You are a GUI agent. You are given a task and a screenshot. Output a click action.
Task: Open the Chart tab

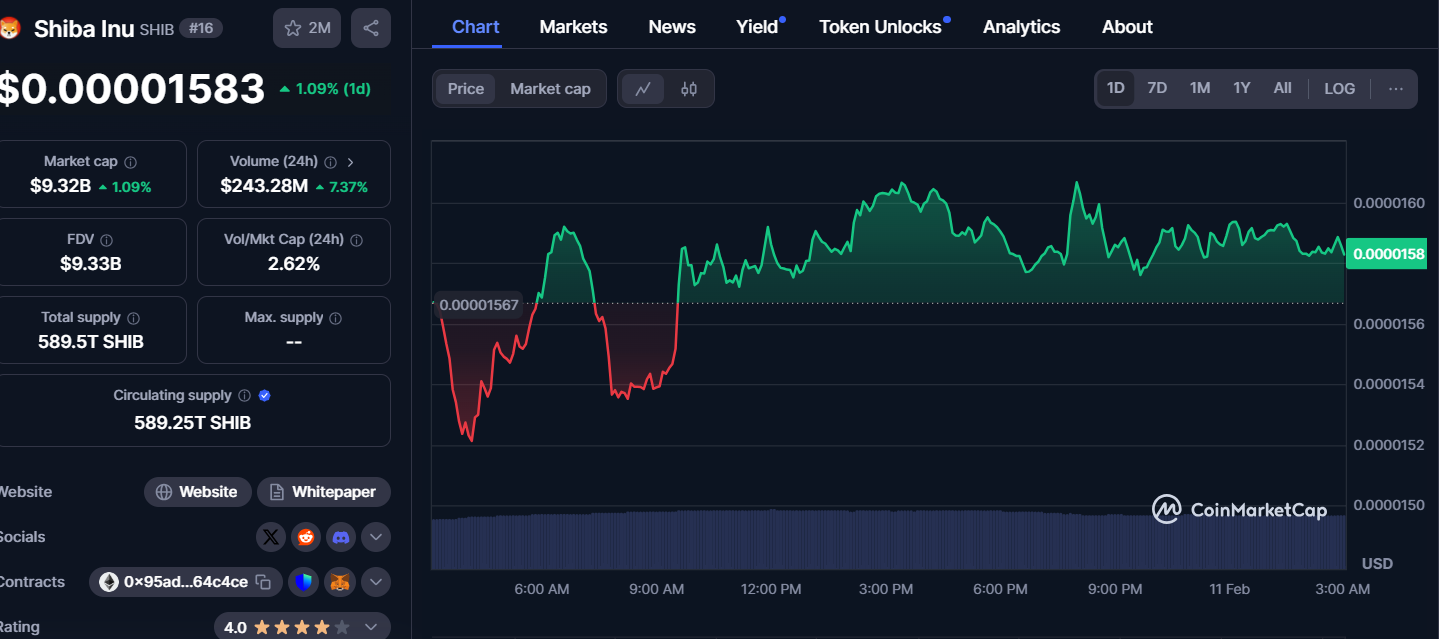tap(476, 27)
